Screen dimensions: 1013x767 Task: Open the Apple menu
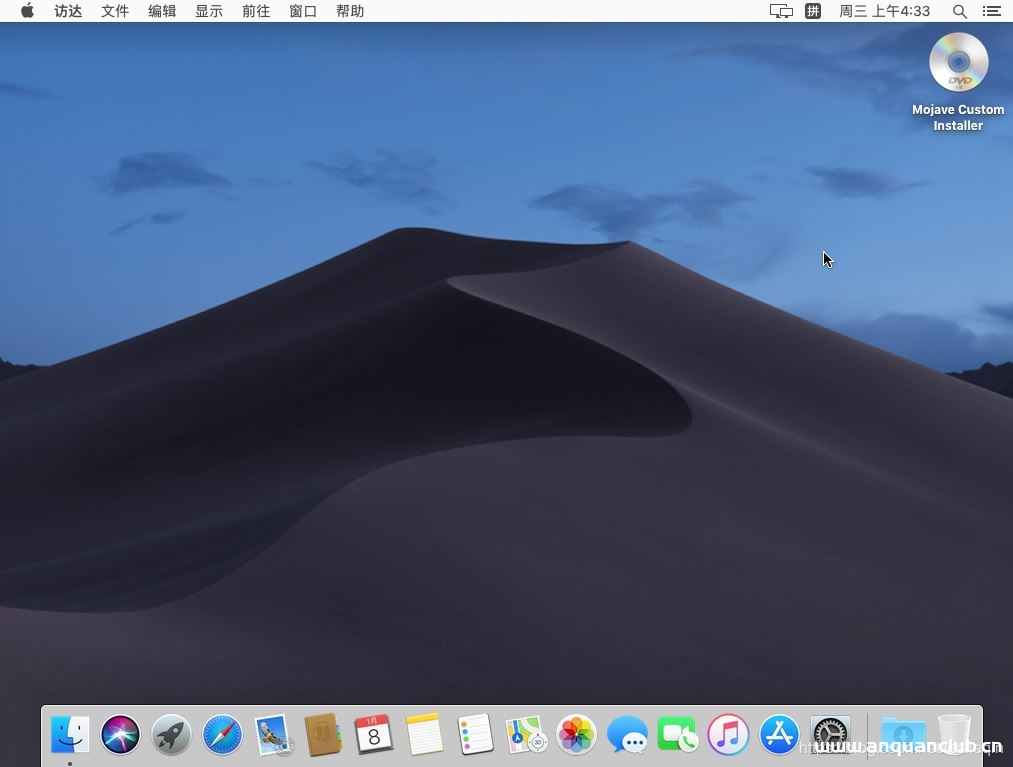27,11
